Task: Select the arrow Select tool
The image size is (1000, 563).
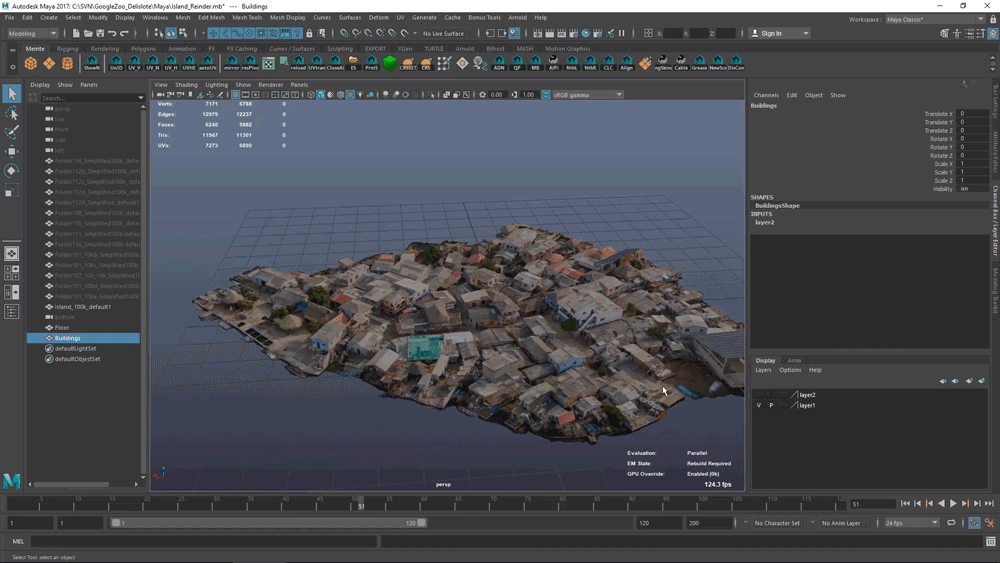Action: pos(11,94)
